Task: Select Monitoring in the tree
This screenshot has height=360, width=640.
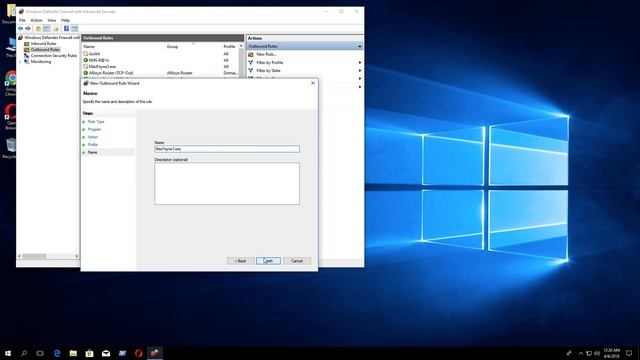Action: click(x=41, y=62)
